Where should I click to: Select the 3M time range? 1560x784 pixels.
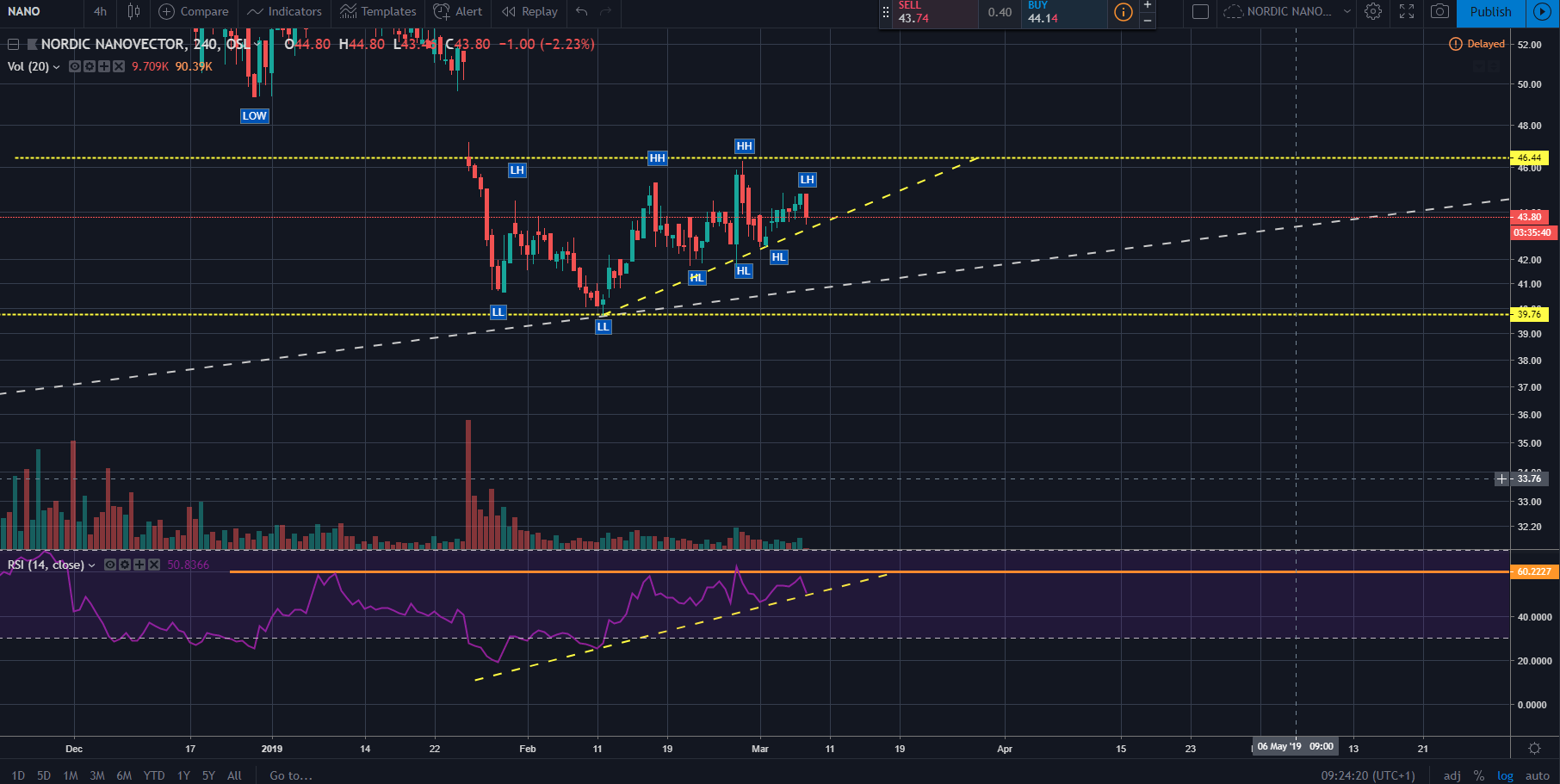click(x=97, y=775)
